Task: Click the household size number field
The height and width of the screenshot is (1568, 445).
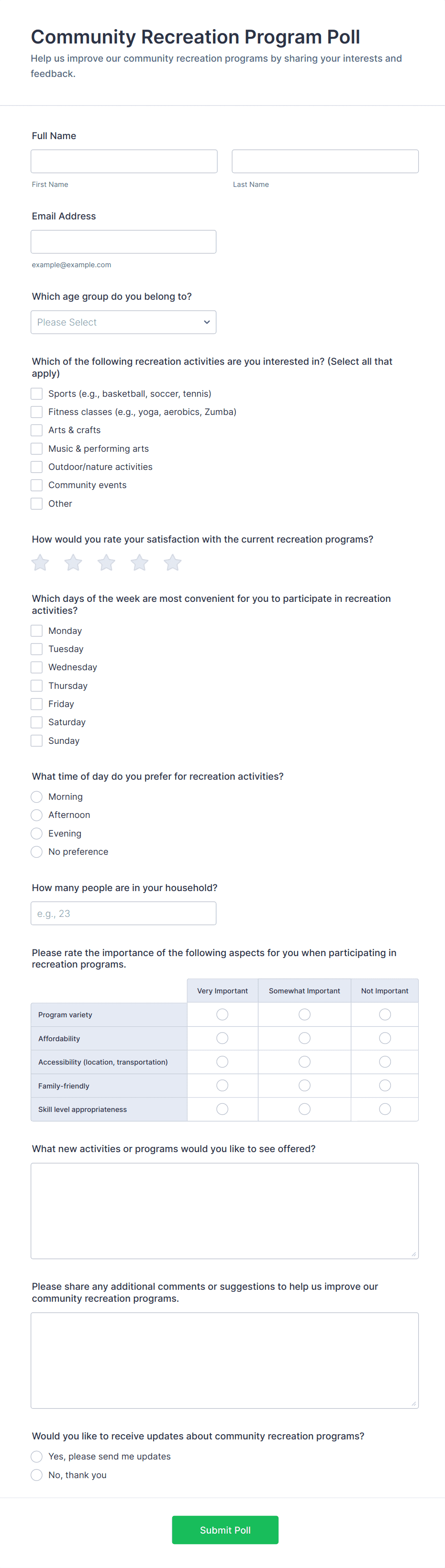Action: click(x=123, y=913)
